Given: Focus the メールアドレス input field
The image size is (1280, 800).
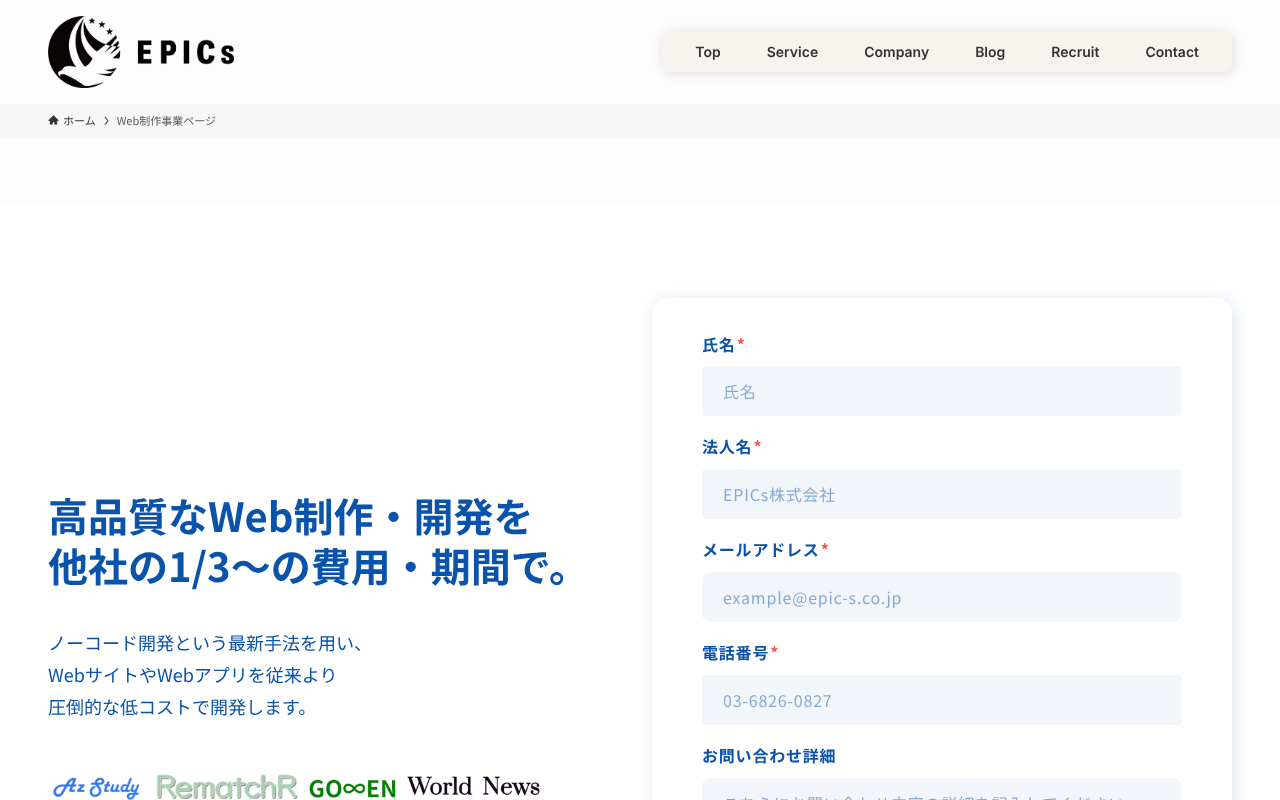Looking at the screenshot, I should [942, 597].
